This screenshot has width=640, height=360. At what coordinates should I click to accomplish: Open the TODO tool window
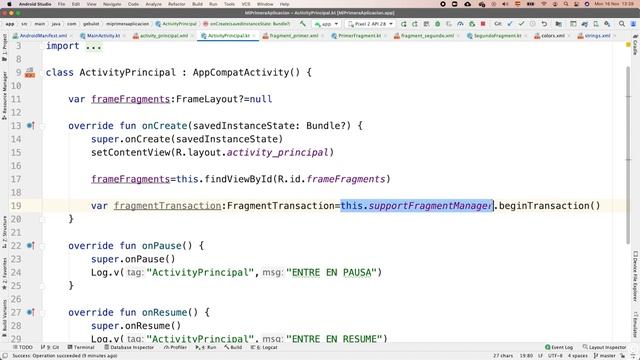click(22, 347)
